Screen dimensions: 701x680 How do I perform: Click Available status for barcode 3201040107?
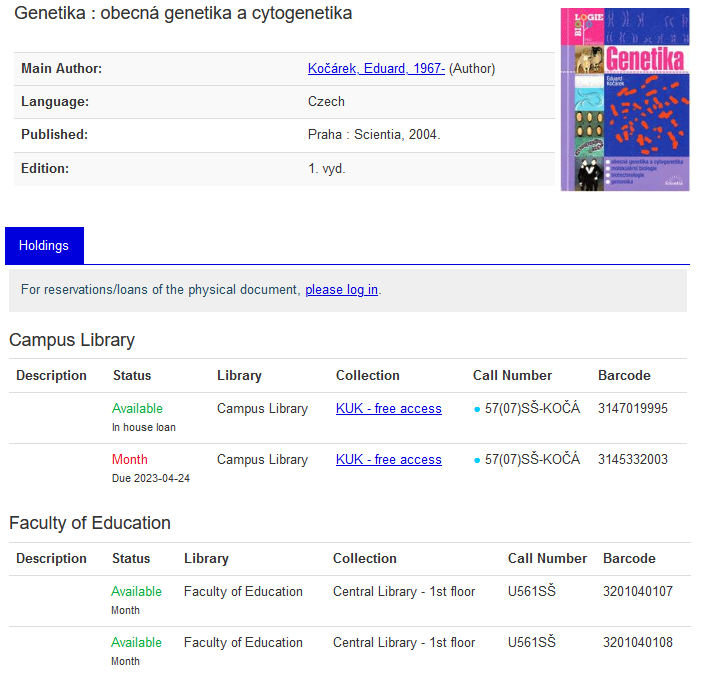click(x=136, y=591)
